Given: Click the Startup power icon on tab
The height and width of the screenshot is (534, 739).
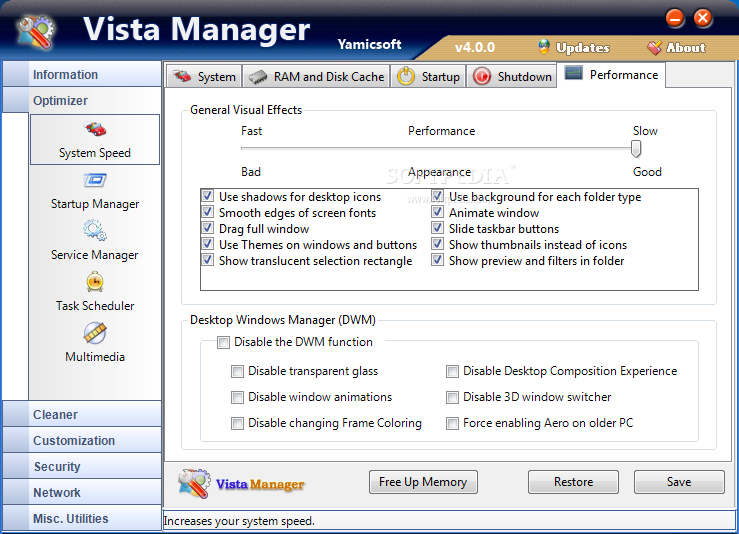Looking at the screenshot, I should pyautogui.click(x=405, y=76).
